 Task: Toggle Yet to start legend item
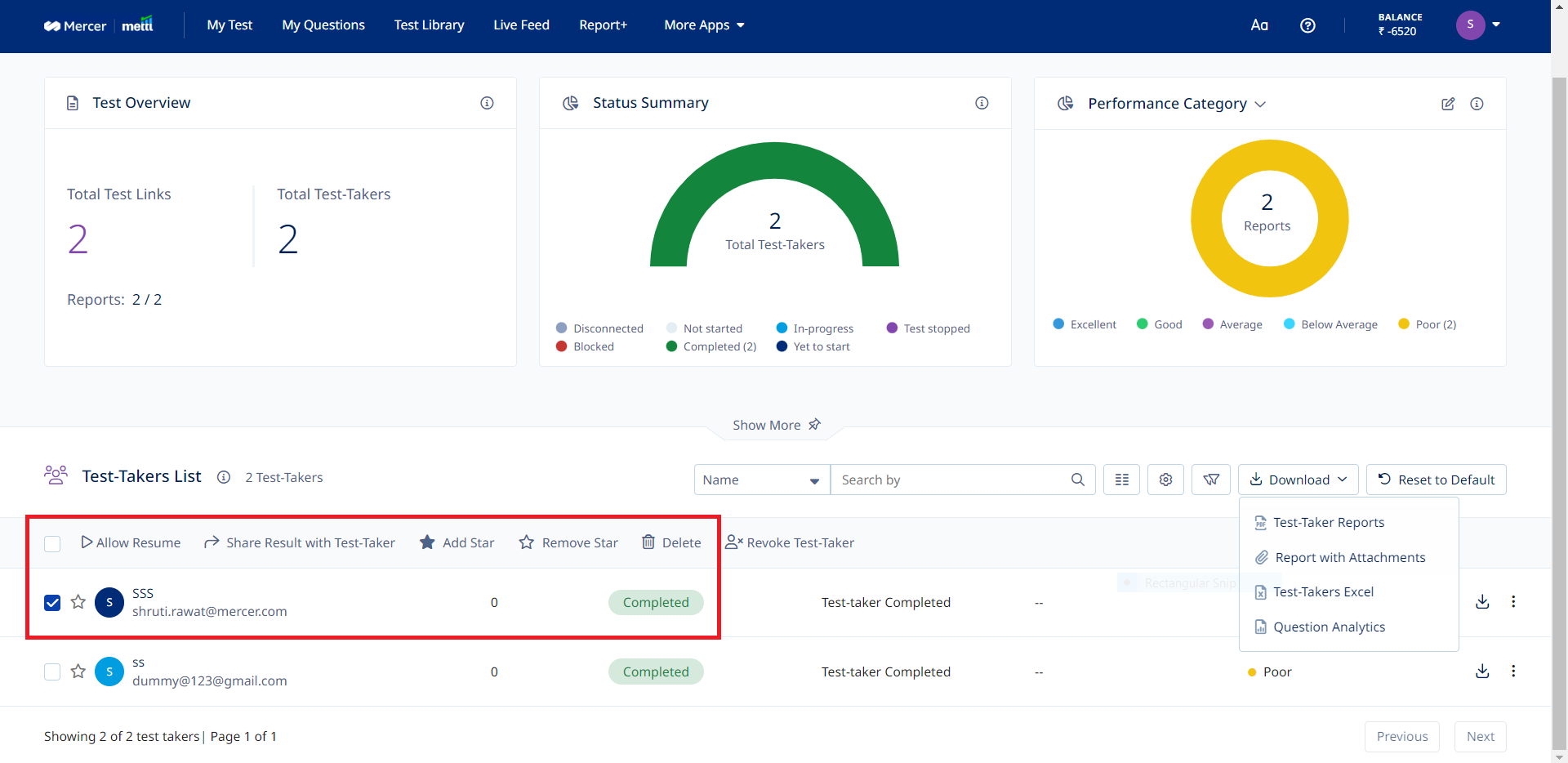tap(813, 346)
